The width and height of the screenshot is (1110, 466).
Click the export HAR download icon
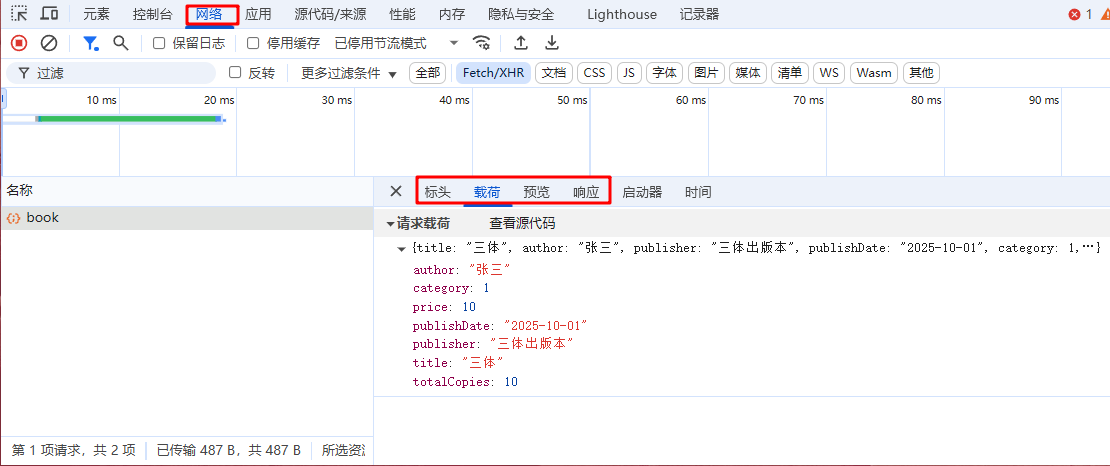pyautogui.click(x=552, y=43)
